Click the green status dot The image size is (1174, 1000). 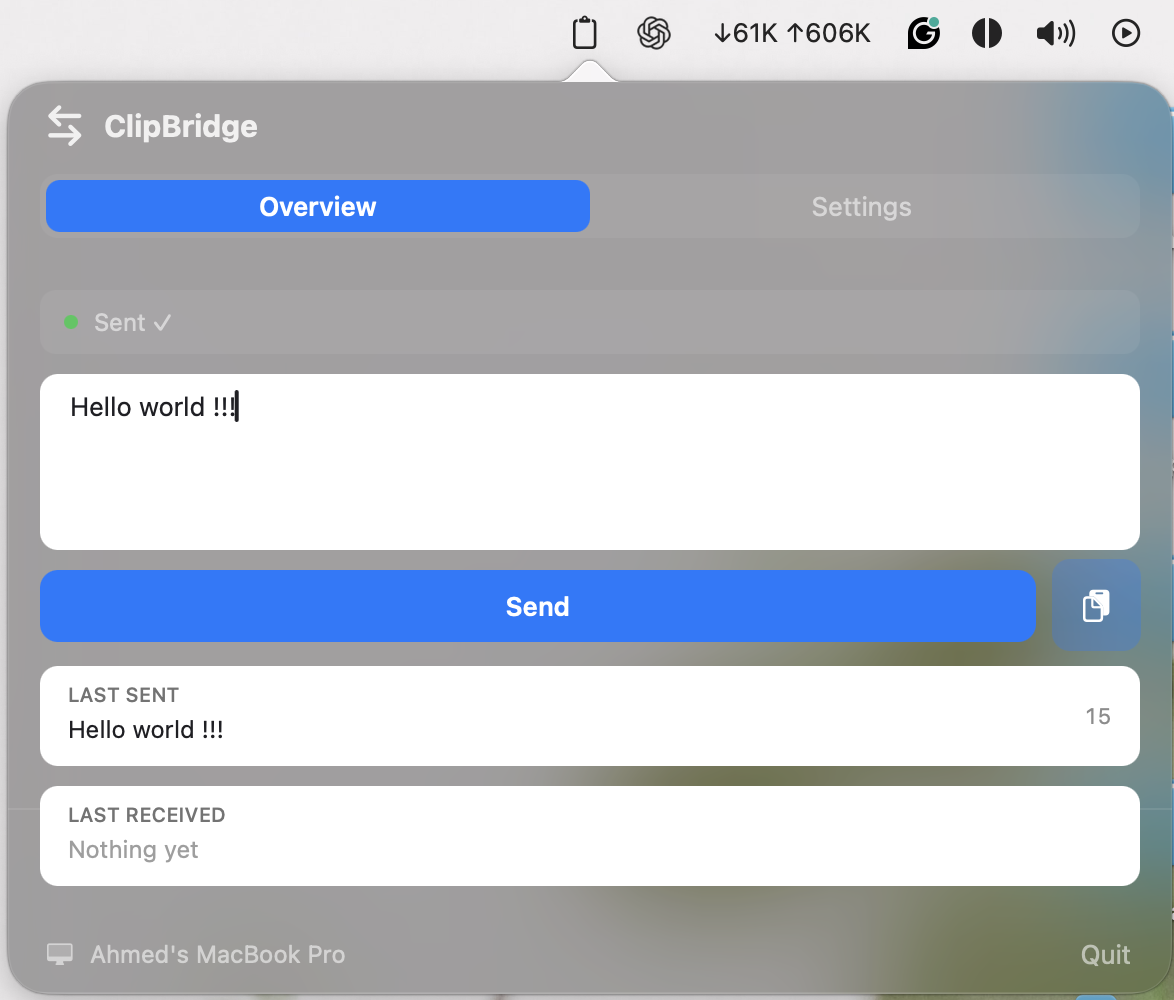(x=71, y=323)
